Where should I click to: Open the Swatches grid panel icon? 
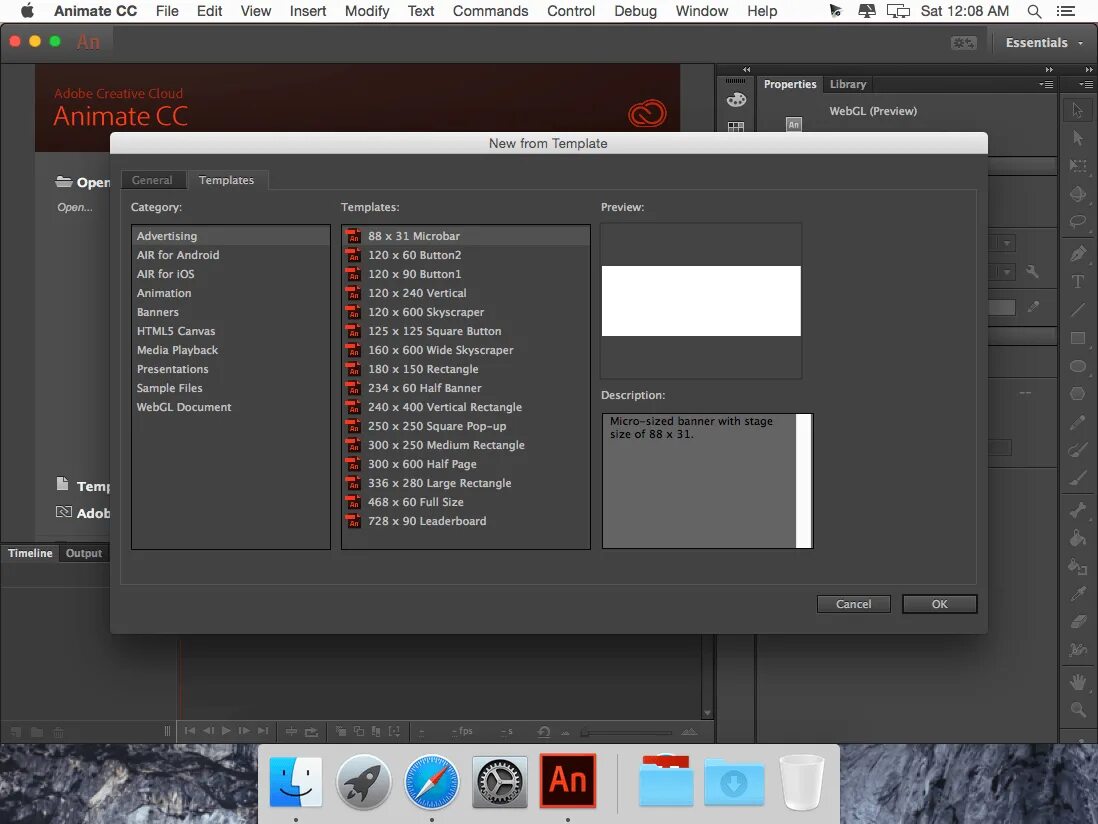(736, 127)
